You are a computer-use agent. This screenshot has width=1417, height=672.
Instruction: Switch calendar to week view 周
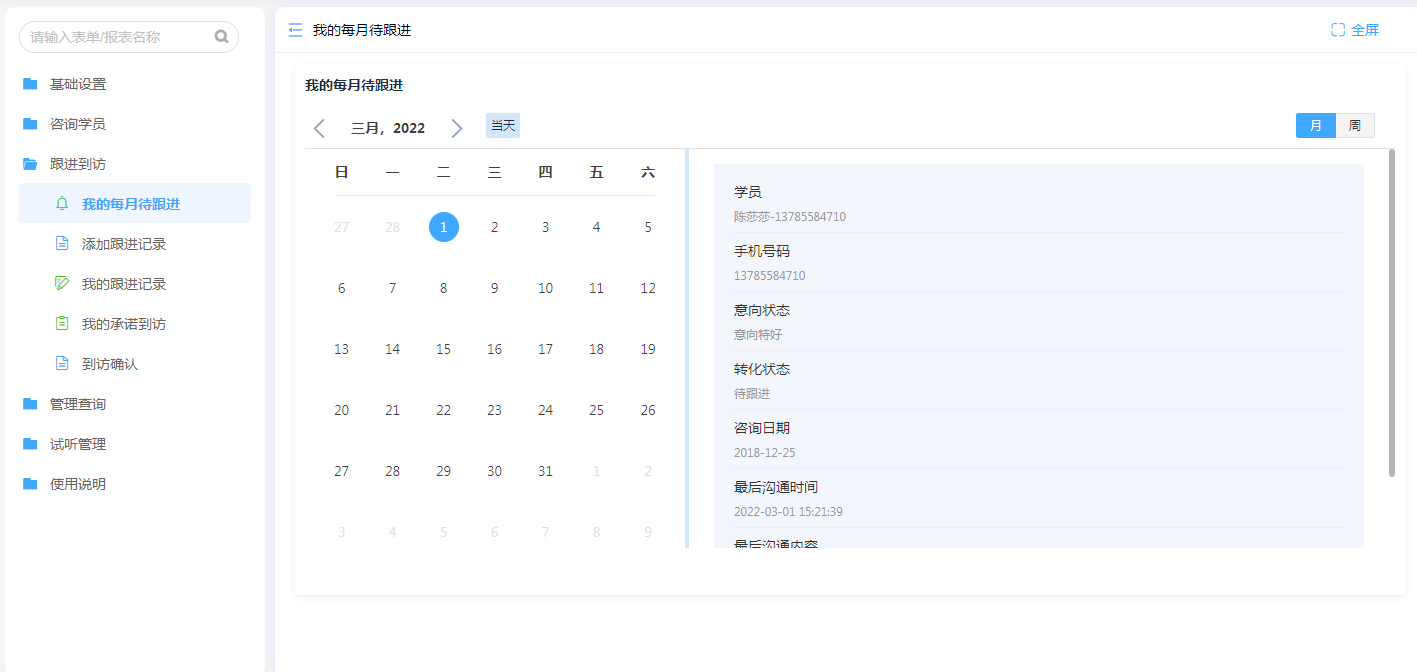1354,126
